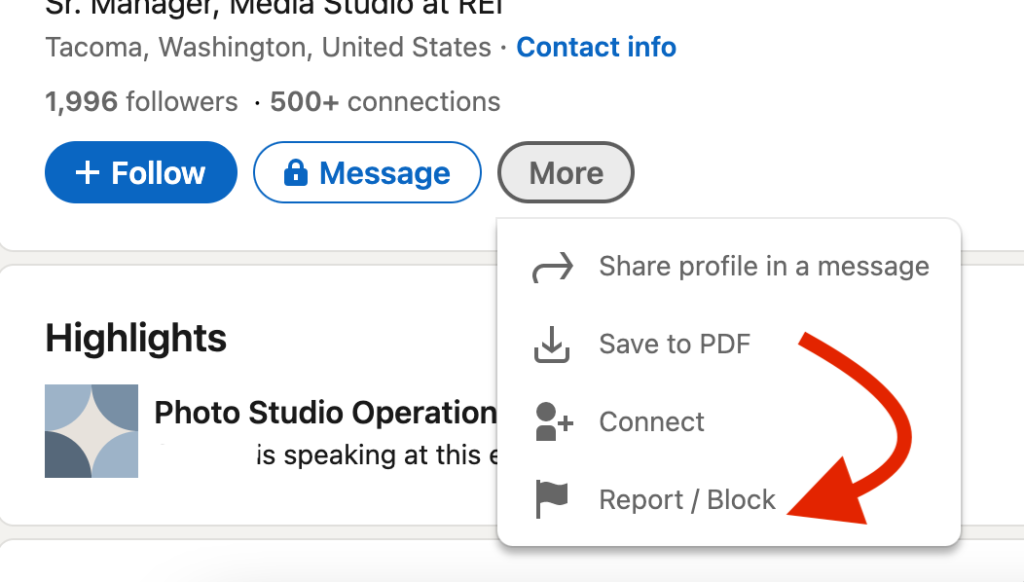Select the person-plus Connect icon
The image size is (1024, 582).
click(552, 421)
